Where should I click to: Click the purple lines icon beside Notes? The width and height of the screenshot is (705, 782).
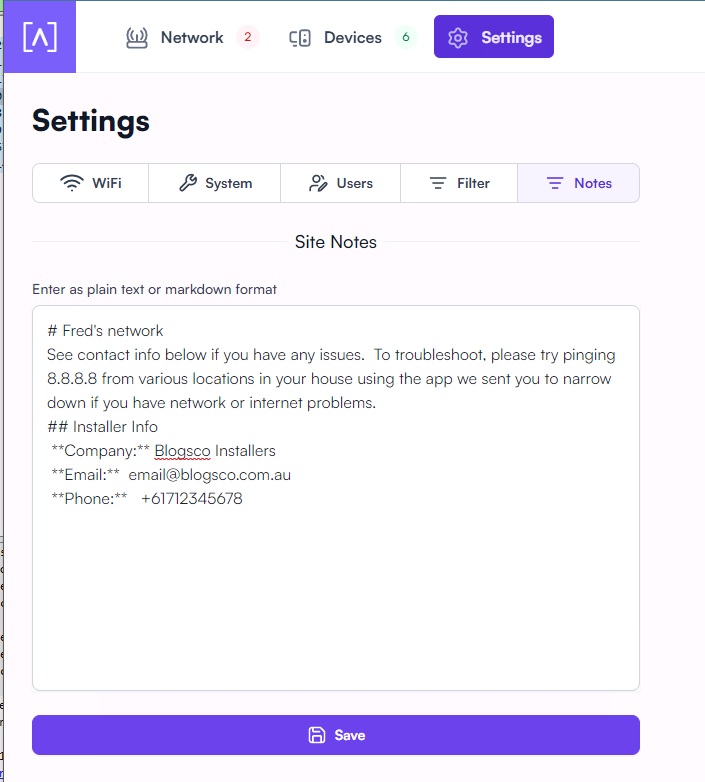pos(555,183)
